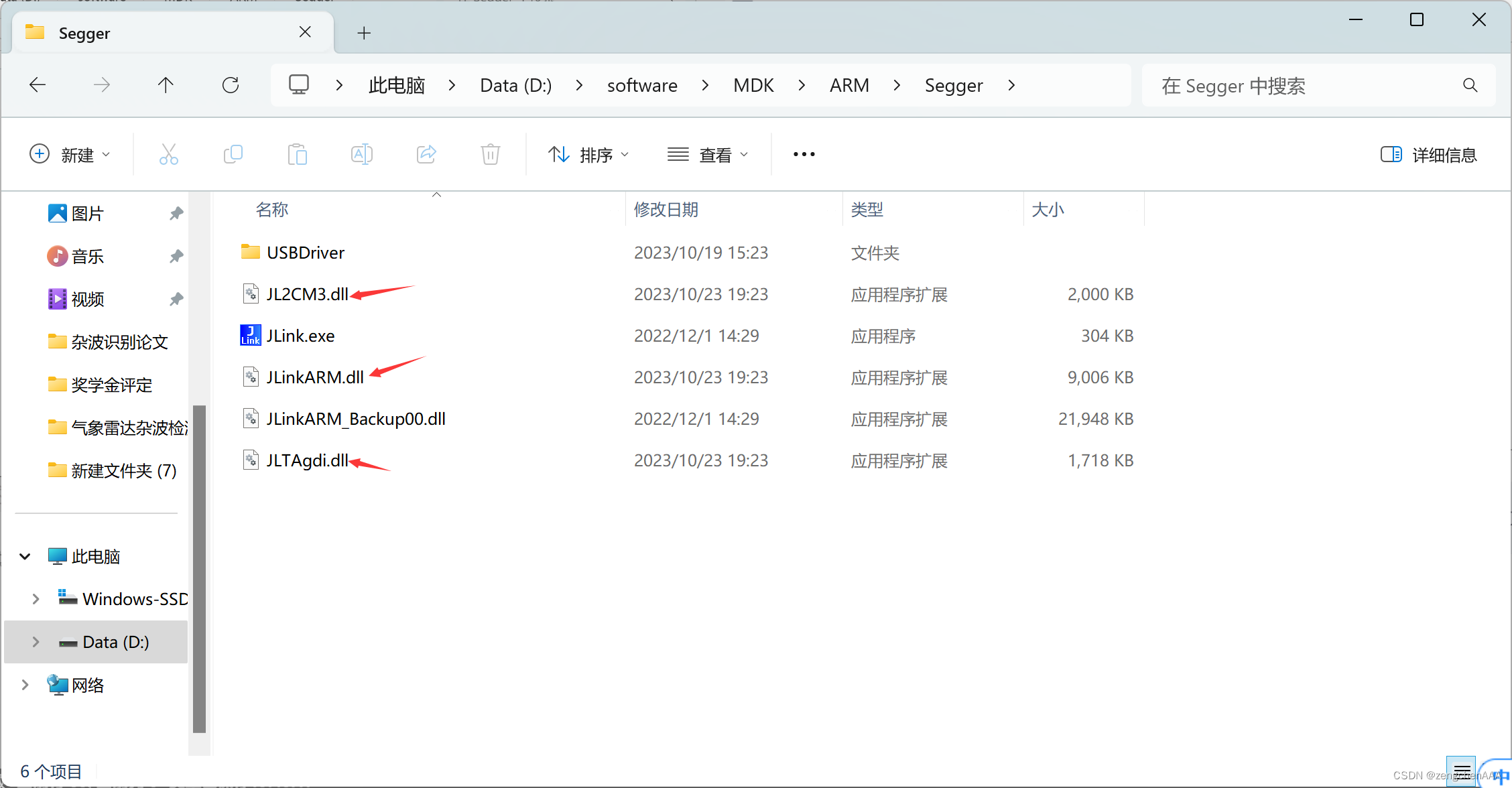Open 视频 in the sidebar

(x=87, y=300)
